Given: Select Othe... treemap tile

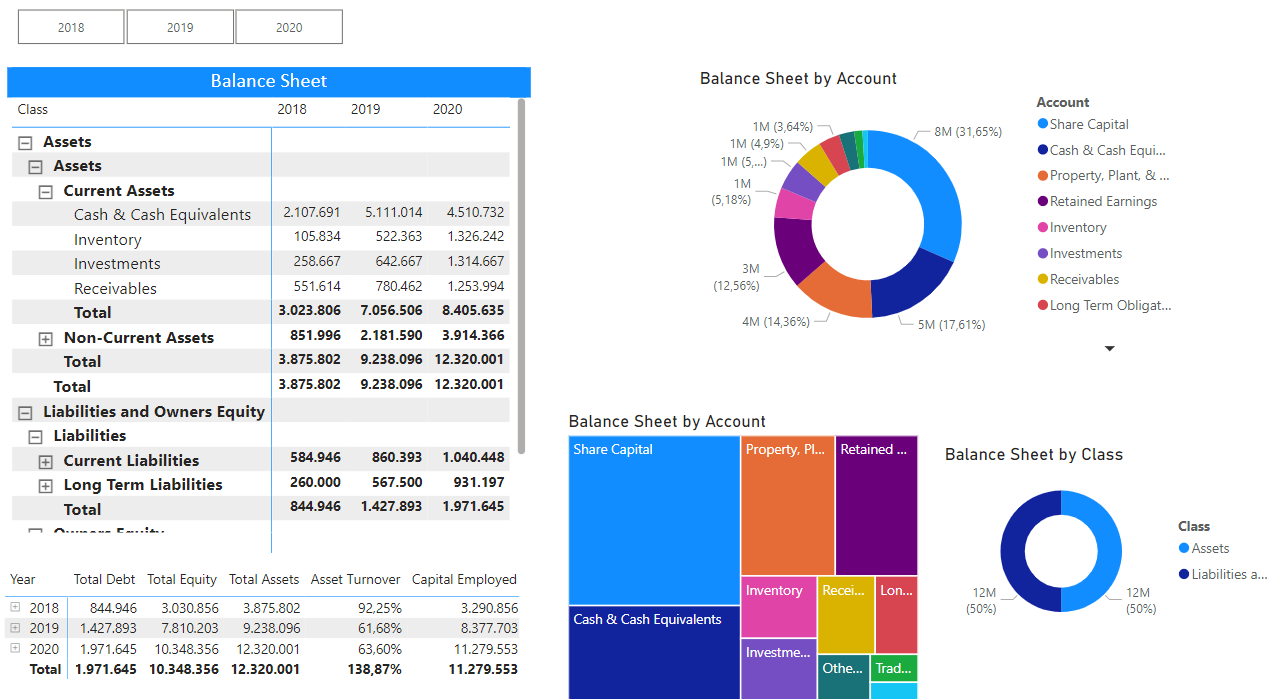Looking at the screenshot, I should tap(843, 677).
